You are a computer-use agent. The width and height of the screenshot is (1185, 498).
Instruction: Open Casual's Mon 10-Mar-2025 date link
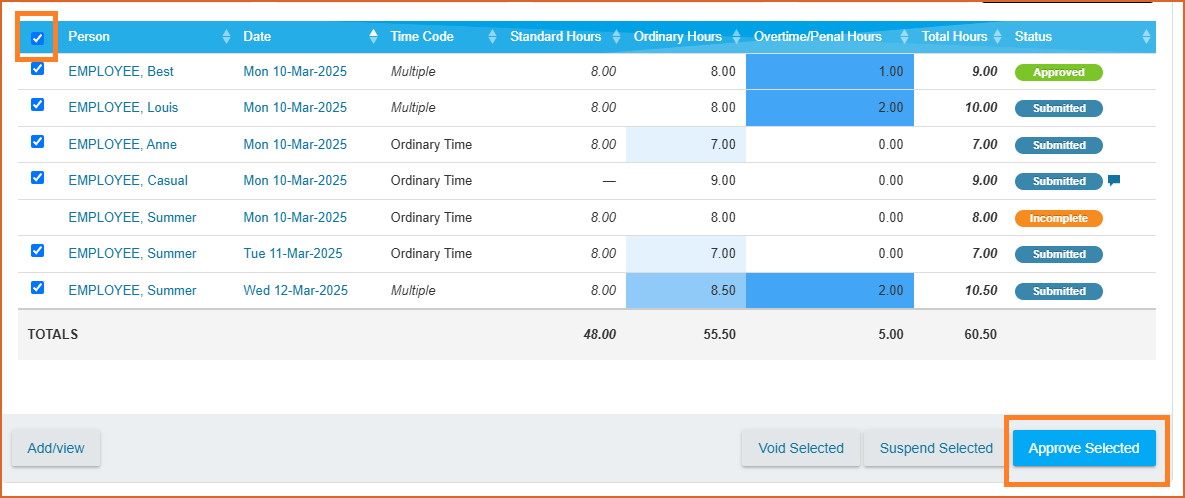tap(295, 181)
